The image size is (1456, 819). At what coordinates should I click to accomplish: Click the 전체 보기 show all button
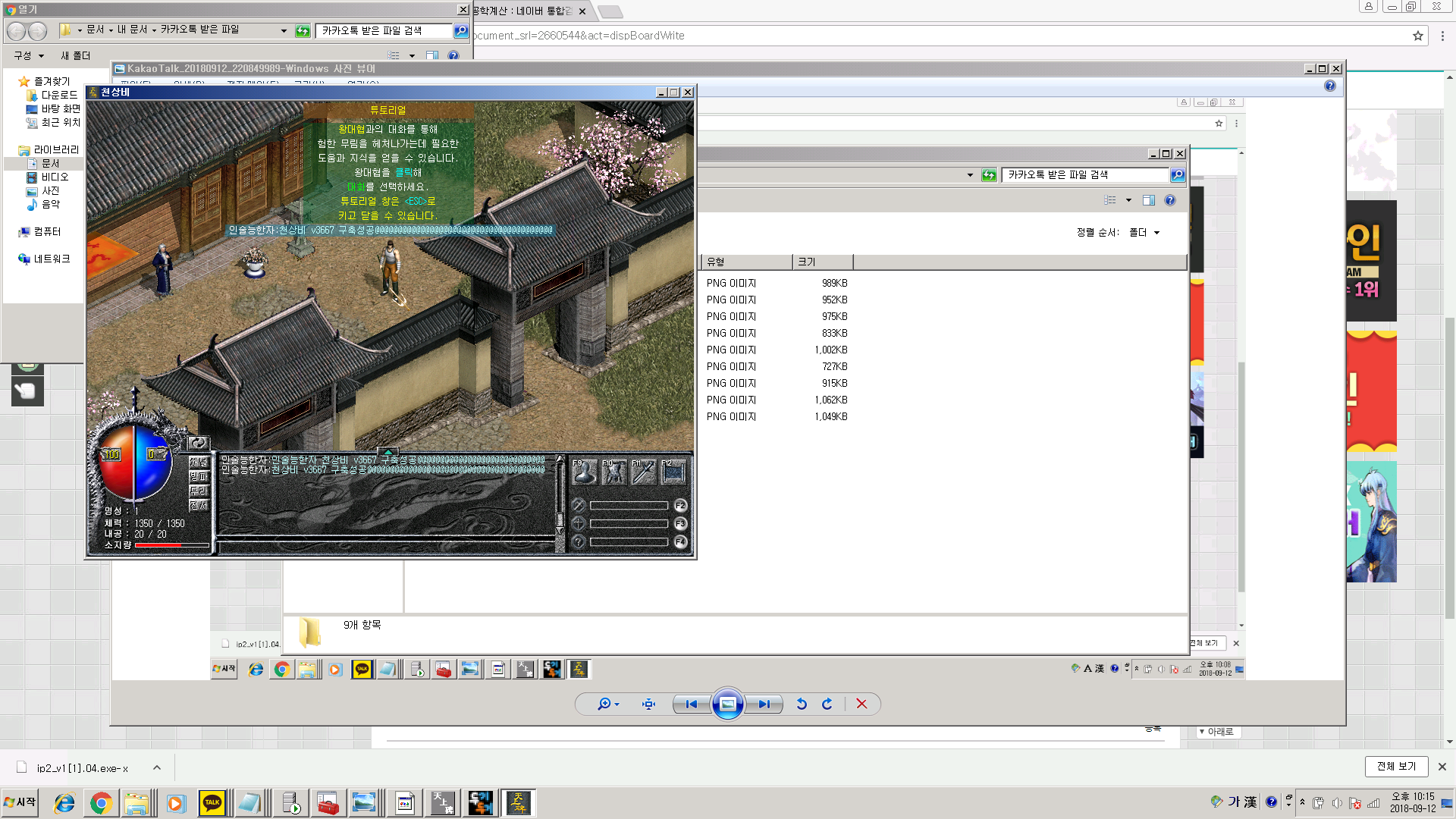(1396, 766)
